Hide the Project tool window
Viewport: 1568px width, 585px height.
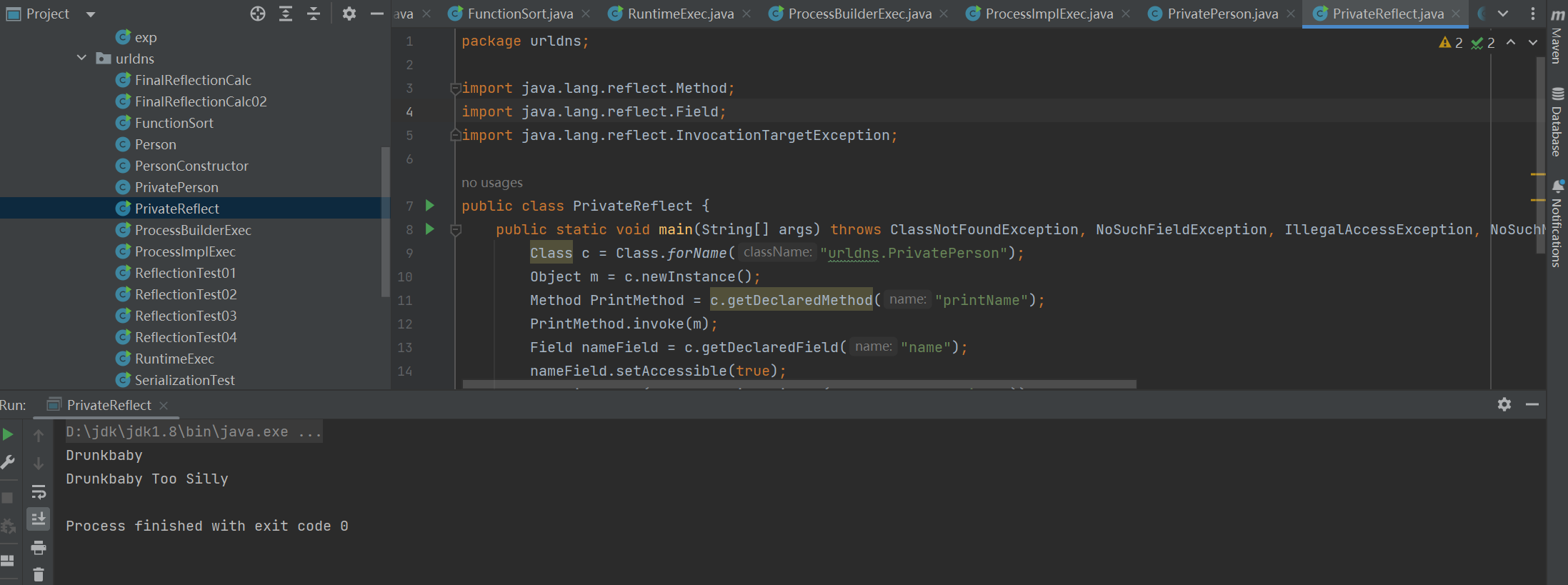377,14
